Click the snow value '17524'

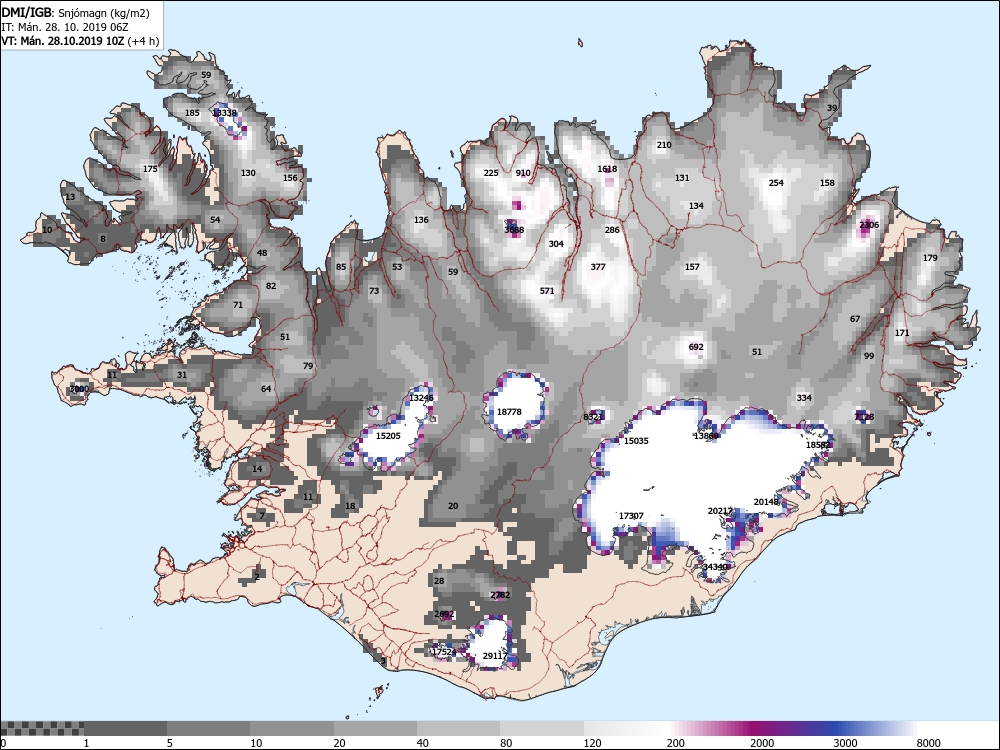444,652
